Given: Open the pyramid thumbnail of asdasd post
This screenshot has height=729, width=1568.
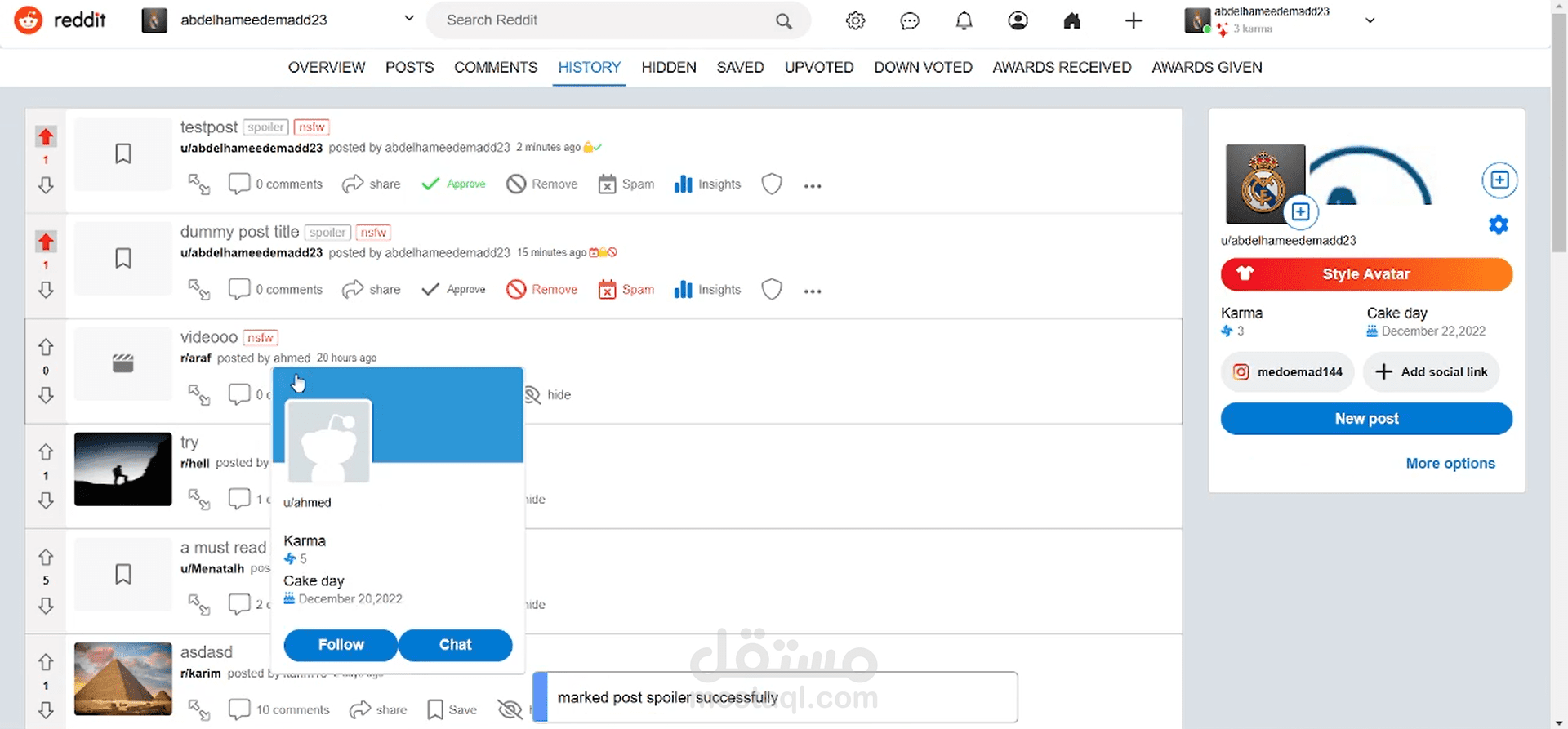Looking at the screenshot, I should click(123, 679).
